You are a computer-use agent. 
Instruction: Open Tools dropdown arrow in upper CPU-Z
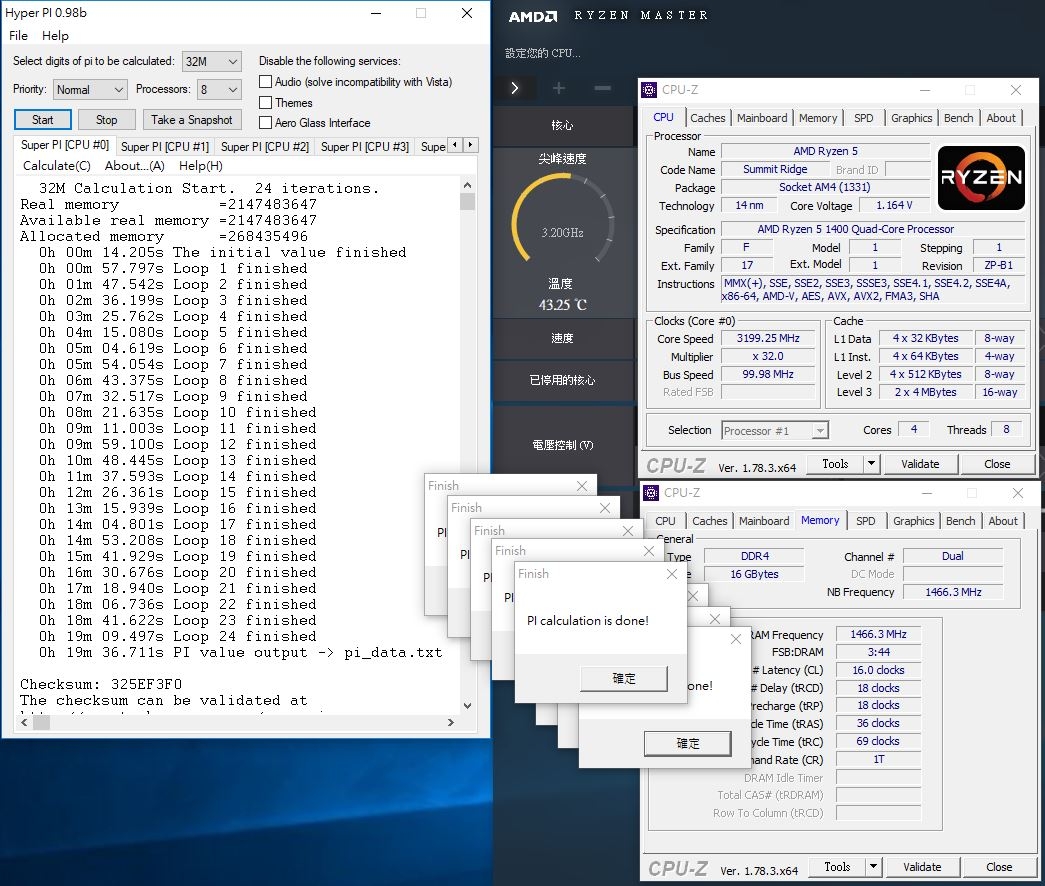pos(871,463)
